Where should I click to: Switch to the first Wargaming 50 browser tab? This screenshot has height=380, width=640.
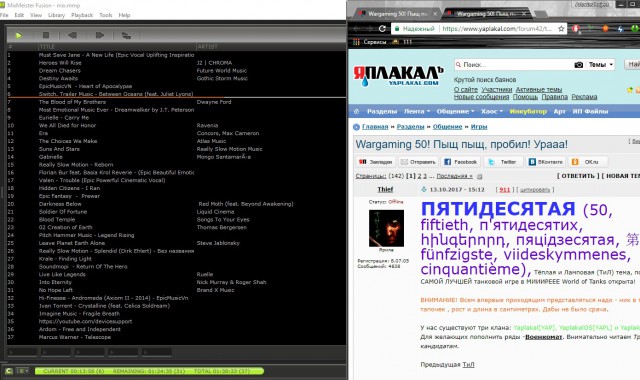pyautogui.click(x=397, y=14)
